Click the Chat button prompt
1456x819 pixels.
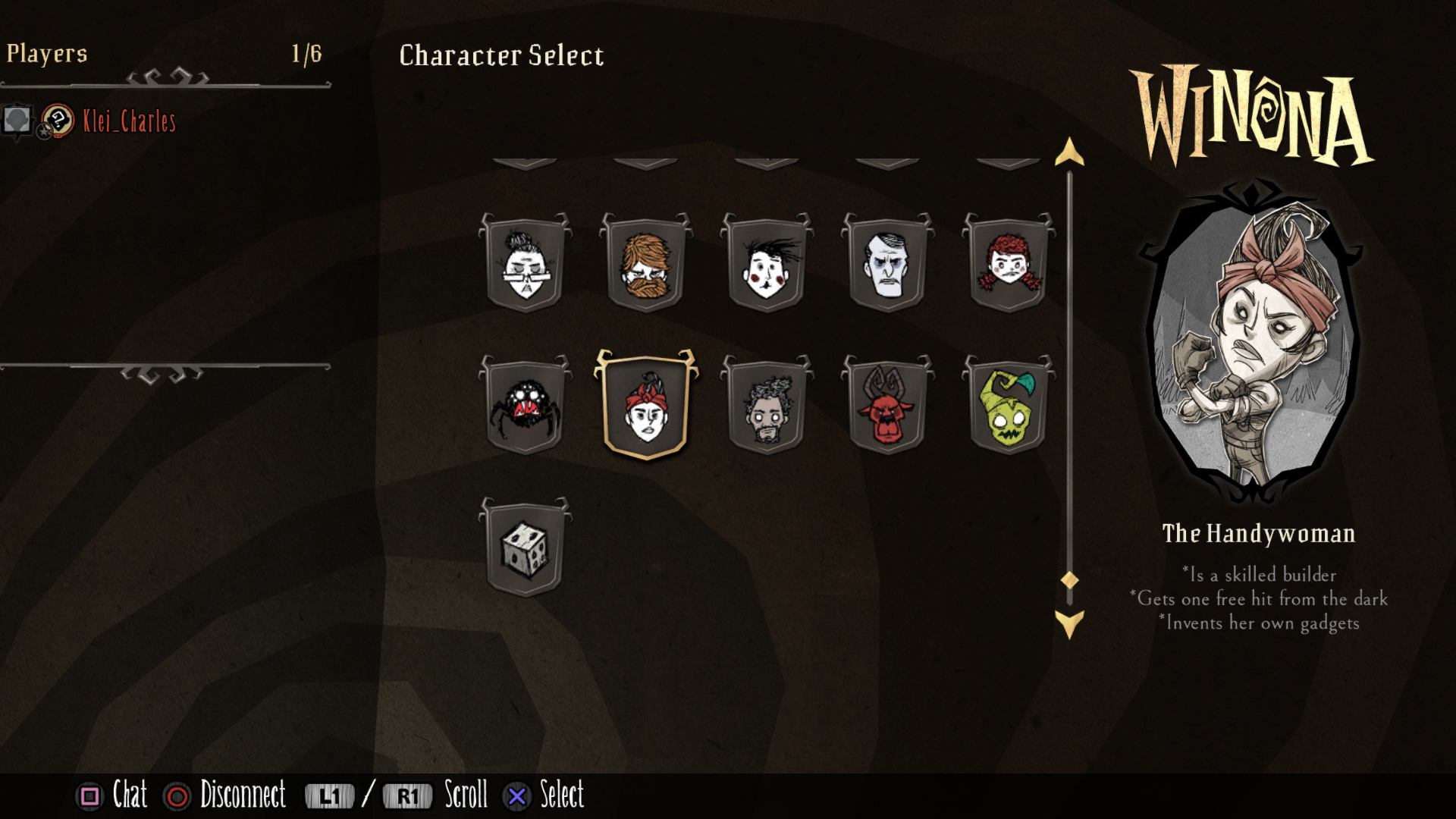tap(111, 795)
